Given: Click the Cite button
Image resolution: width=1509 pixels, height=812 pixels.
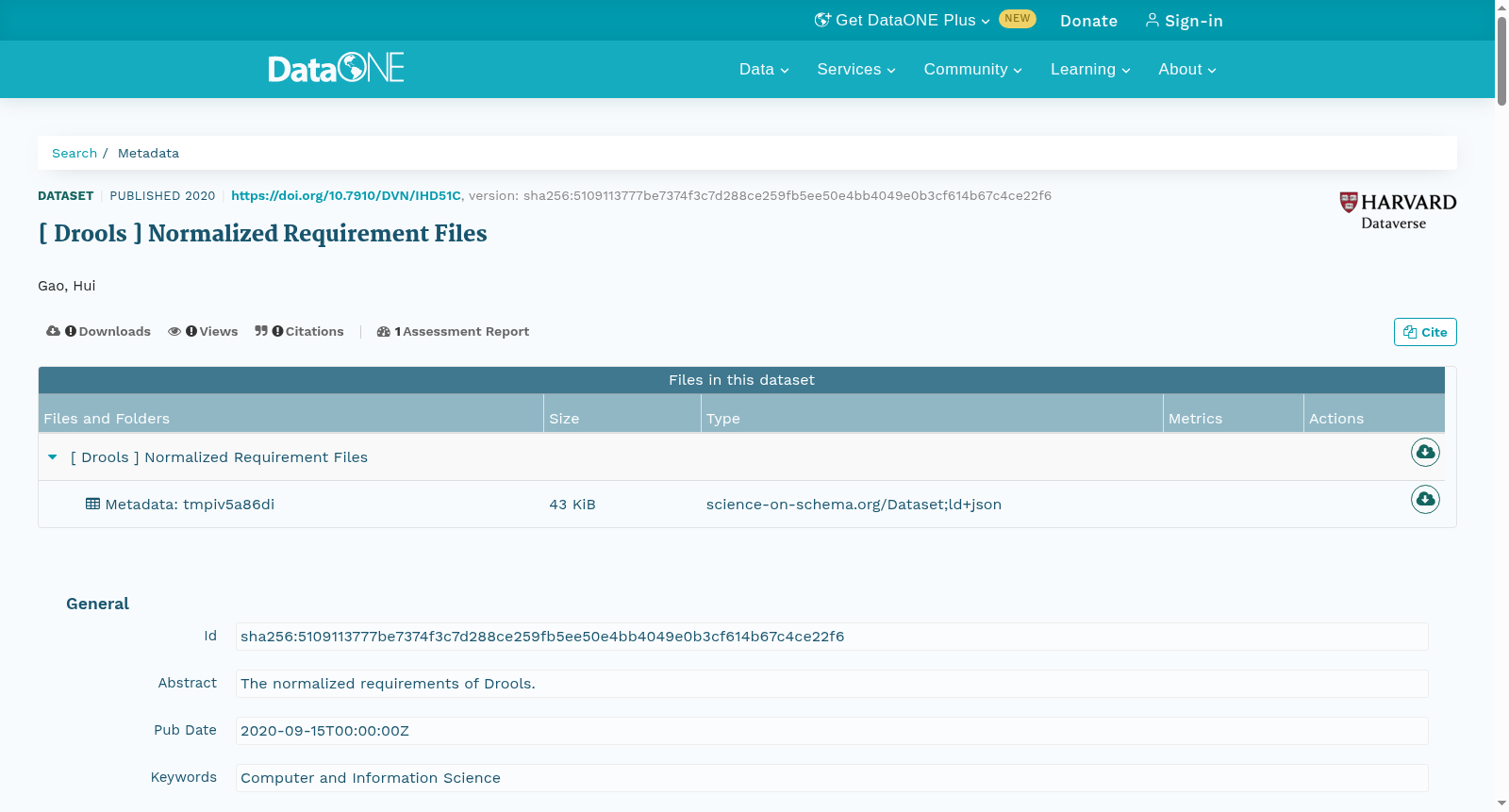Looking at the screenshot, I should pyautogui.click(x=1425, y=332).
